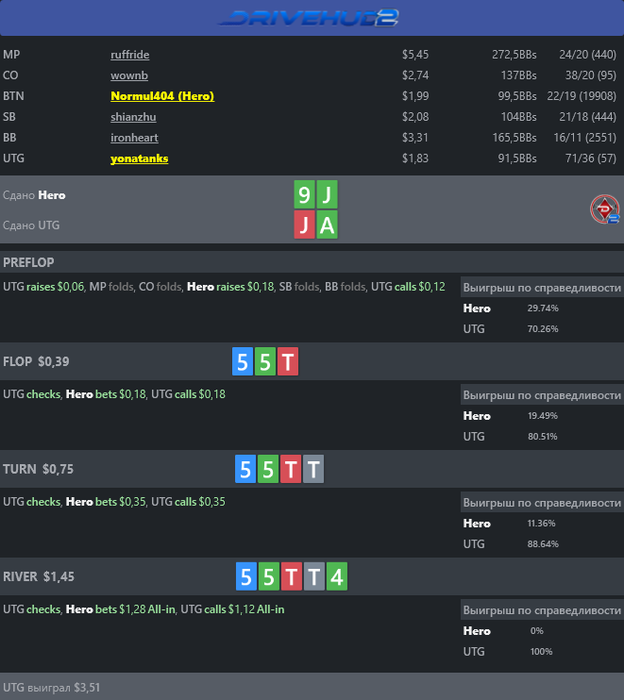Click the green 5 card on the river row

pos(269,576)
